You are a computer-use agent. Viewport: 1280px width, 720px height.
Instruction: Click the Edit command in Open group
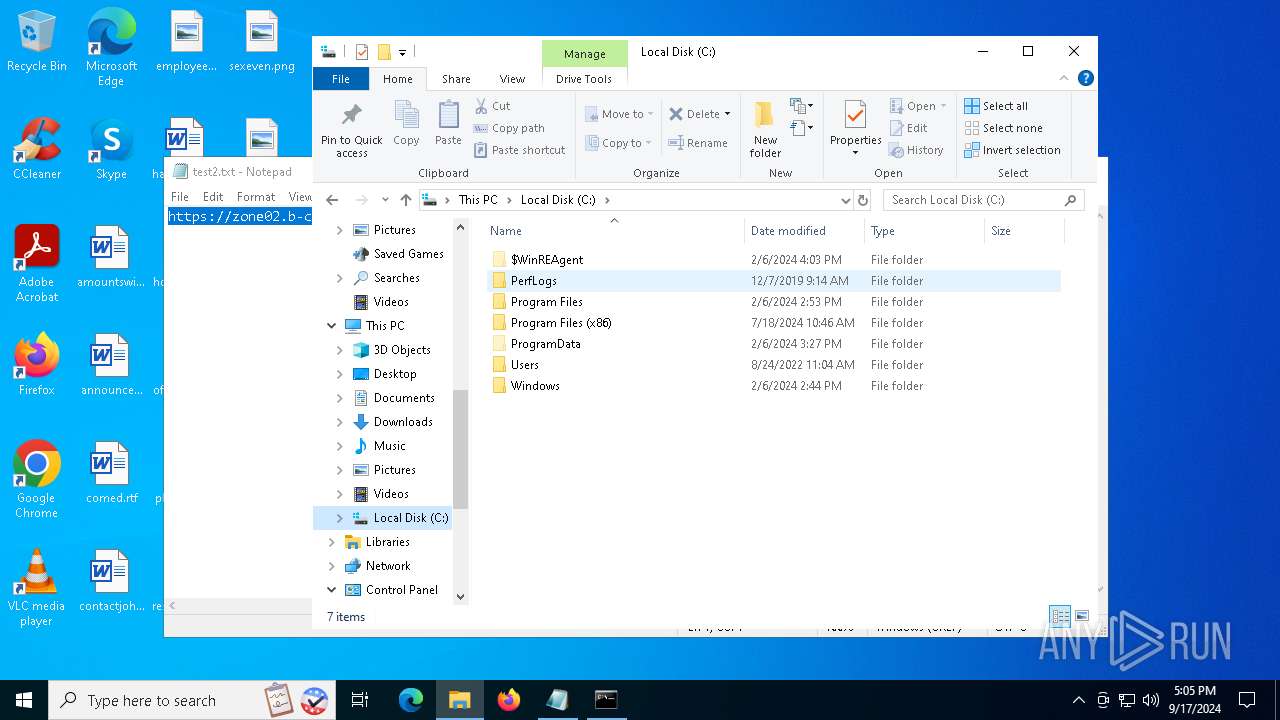908,128
